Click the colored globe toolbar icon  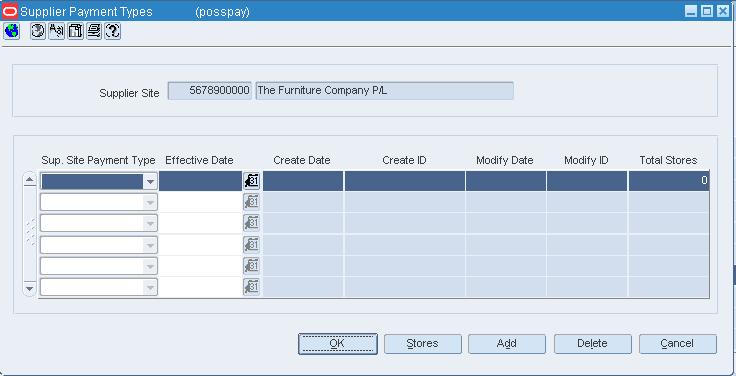tap(11, 31)
